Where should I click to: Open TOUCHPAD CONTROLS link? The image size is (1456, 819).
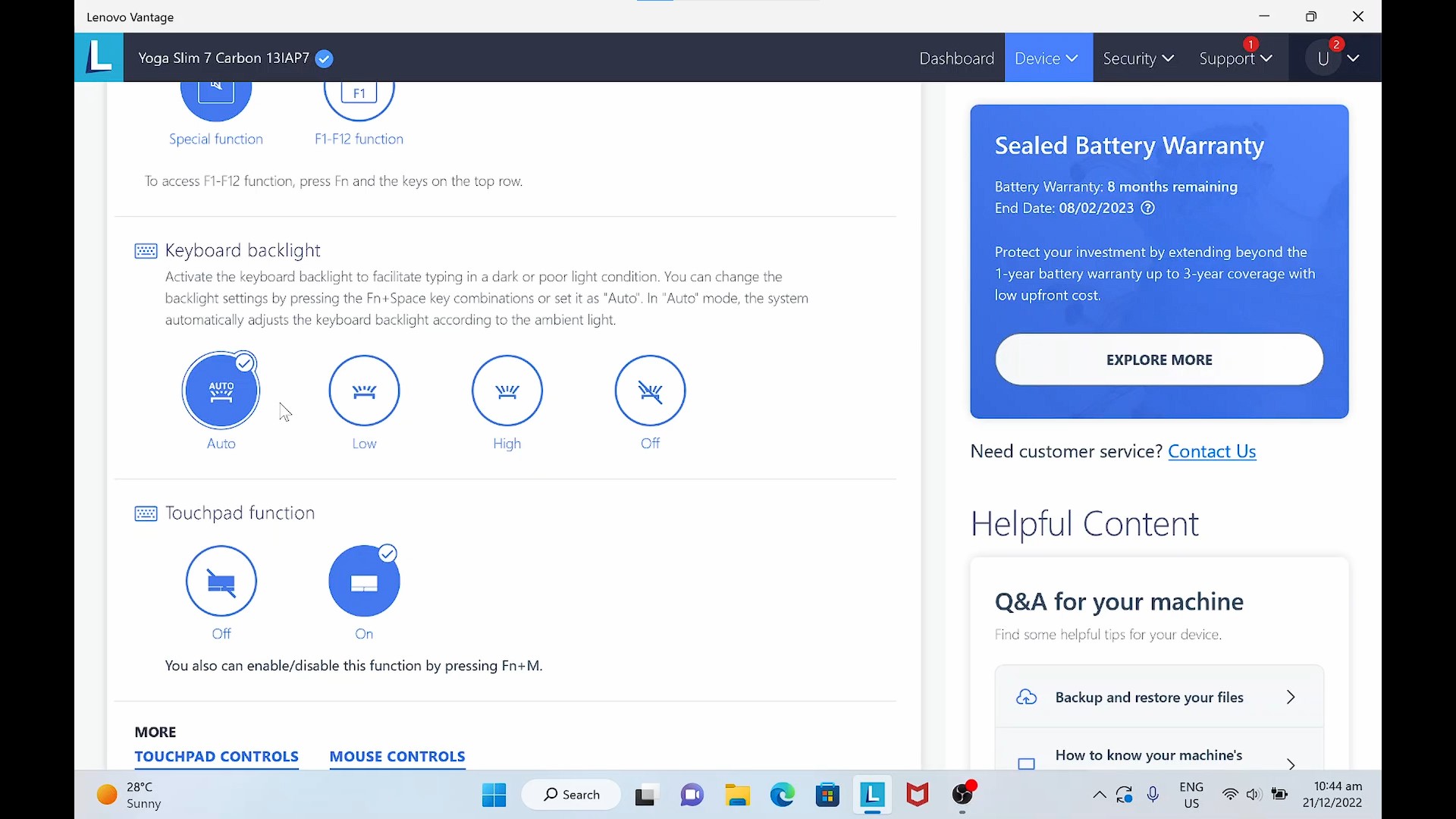tap(216, 757)
